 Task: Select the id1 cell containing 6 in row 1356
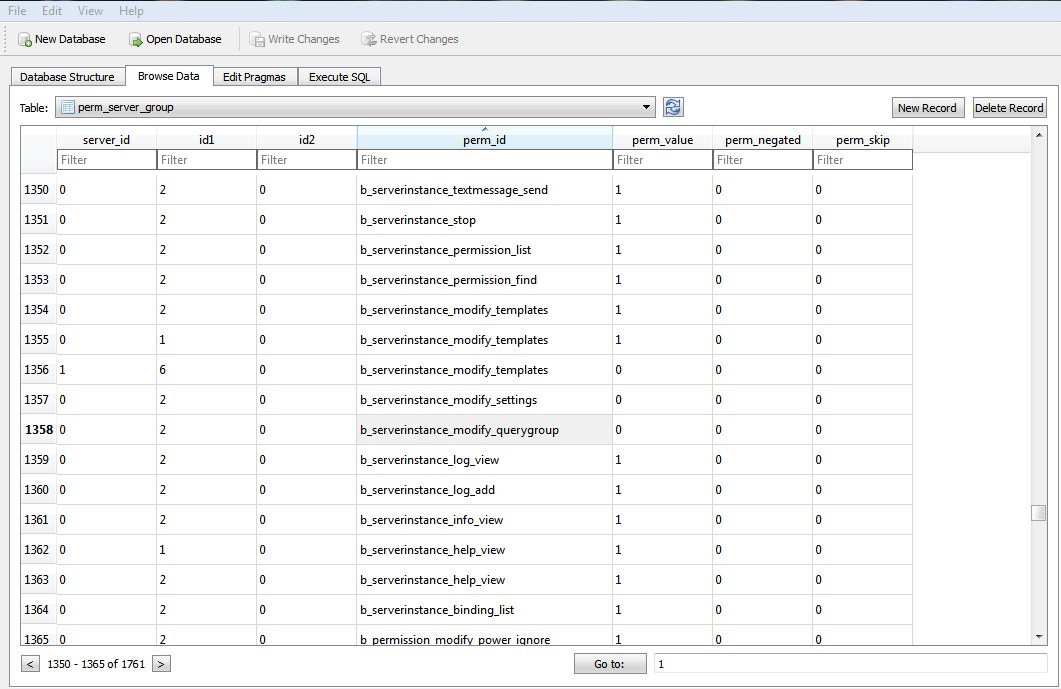(206, 370)
